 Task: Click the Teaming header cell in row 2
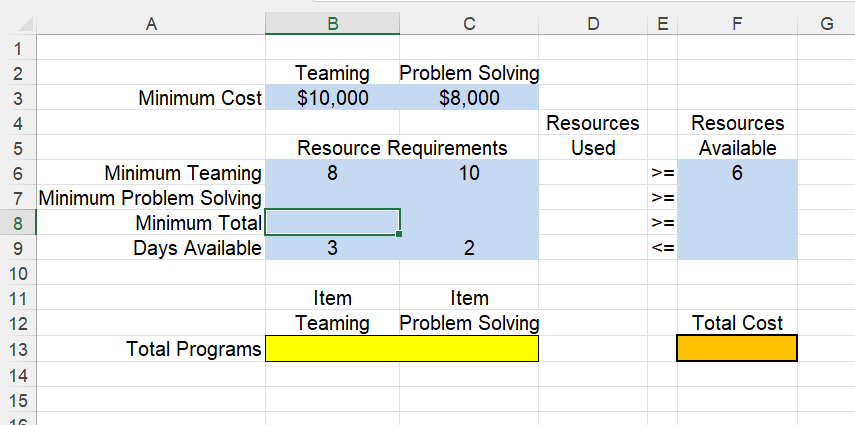(x=333, y=73)
